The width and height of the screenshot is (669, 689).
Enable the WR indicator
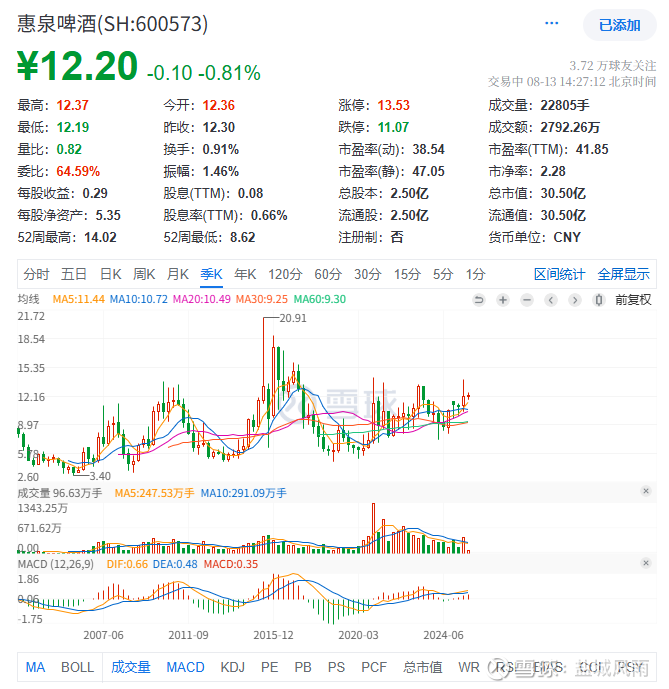click(x=469, y=667)
